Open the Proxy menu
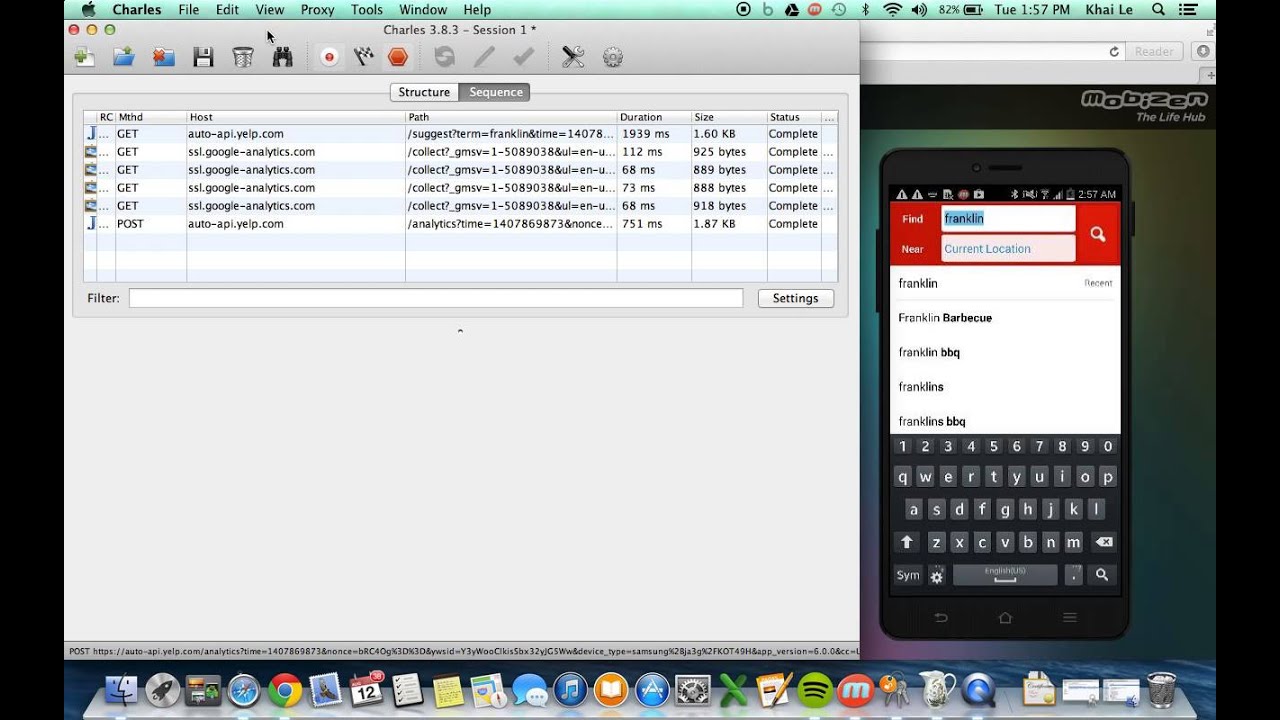 click(318, 9)
